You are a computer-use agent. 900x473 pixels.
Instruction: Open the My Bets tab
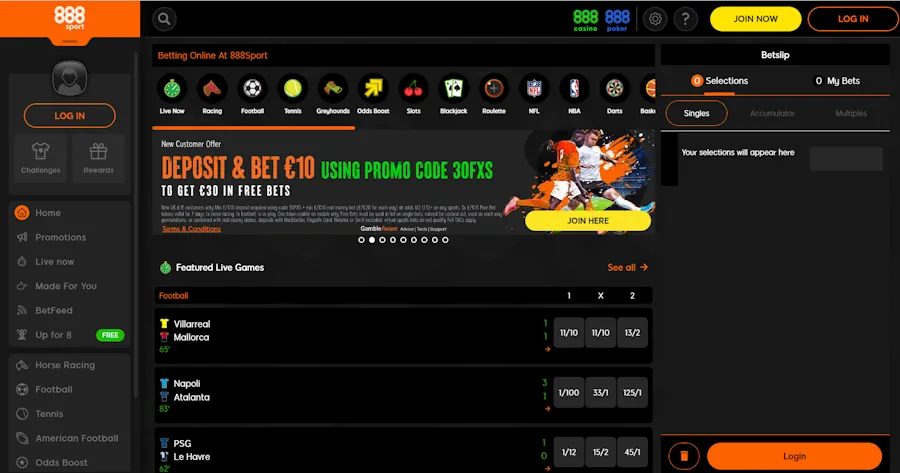click(x=837, y=81)
